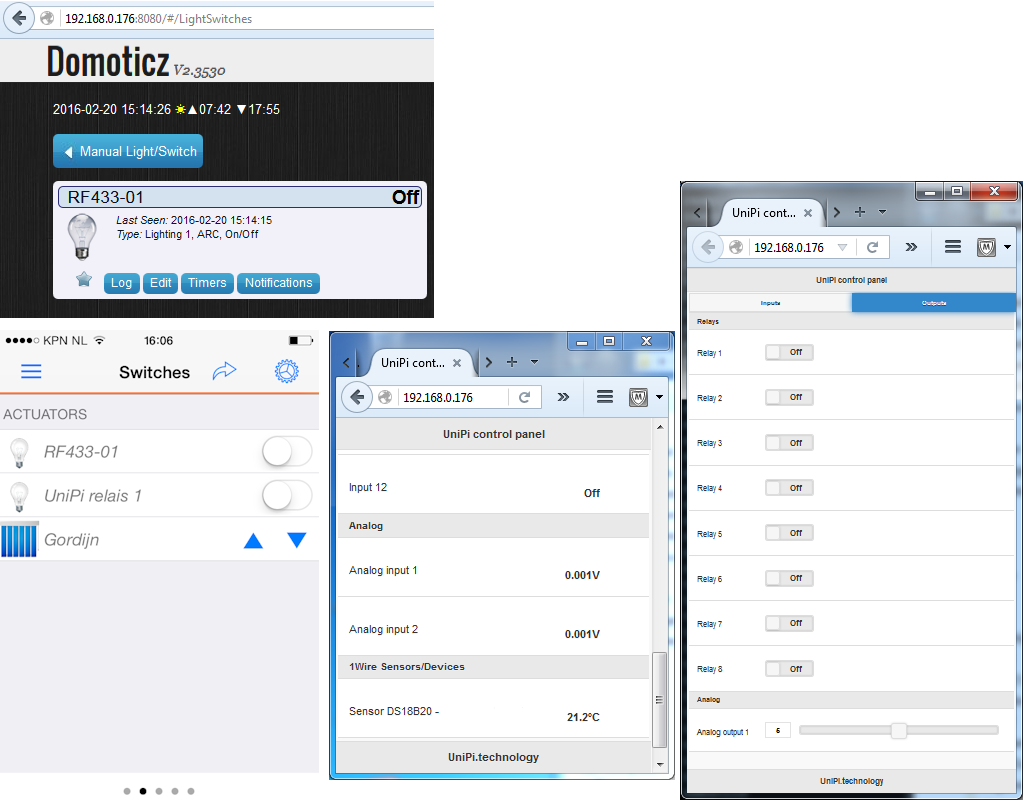Click the Manual Light/Switch button
This screenshot has width=1024, height=800.
tap(128, 152)
